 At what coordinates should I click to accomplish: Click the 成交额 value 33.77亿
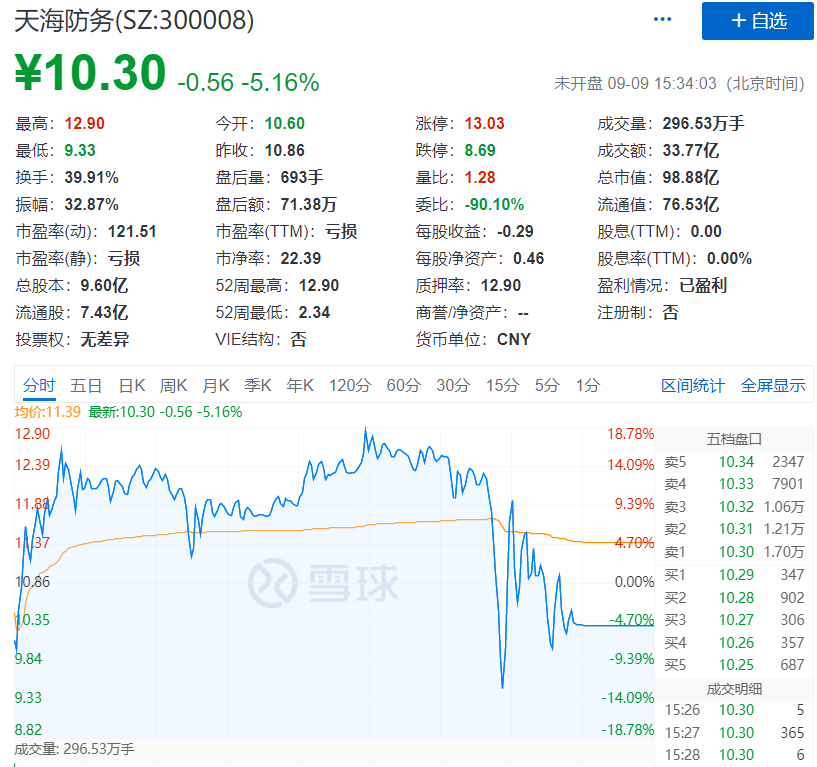[690, 151]
